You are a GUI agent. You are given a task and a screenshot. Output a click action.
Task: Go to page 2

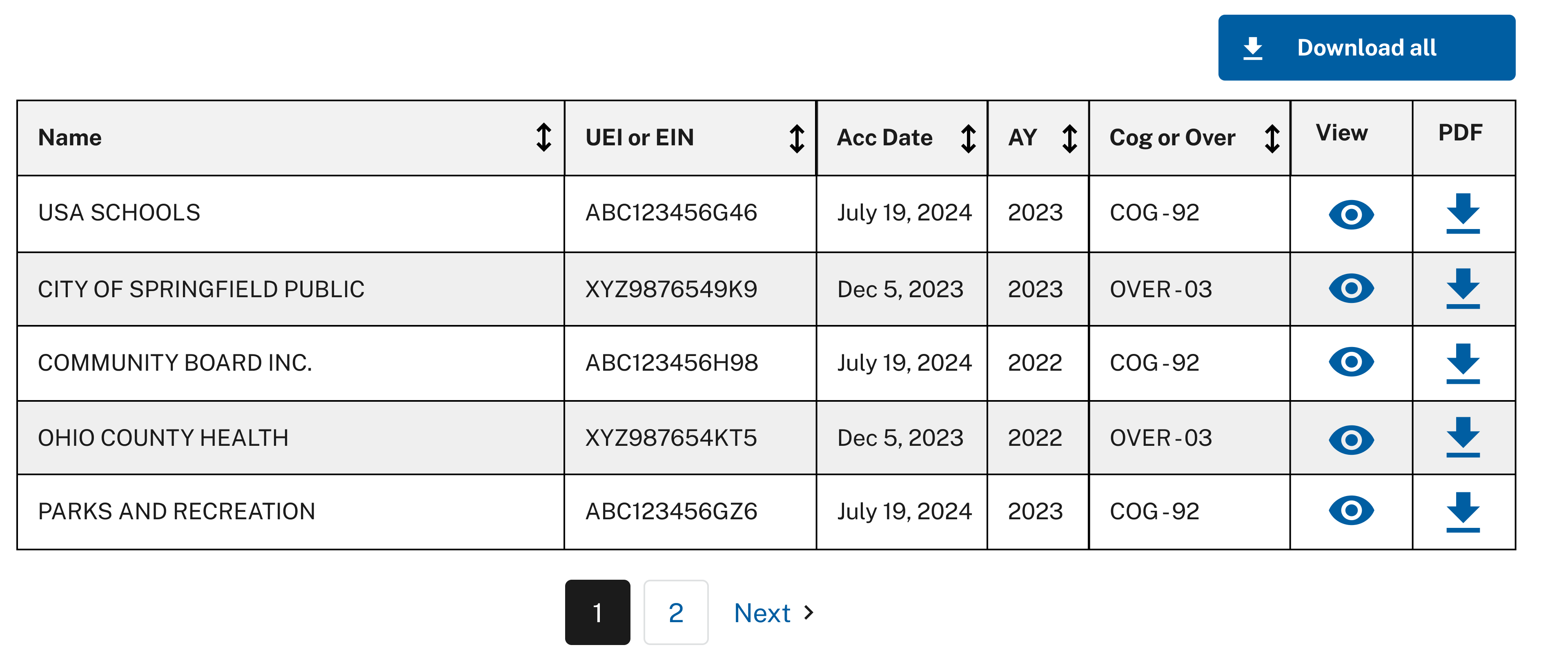pos(676,612)
